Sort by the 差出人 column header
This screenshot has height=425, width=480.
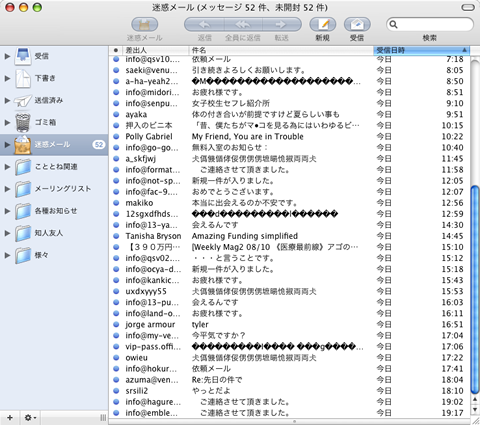156,50
